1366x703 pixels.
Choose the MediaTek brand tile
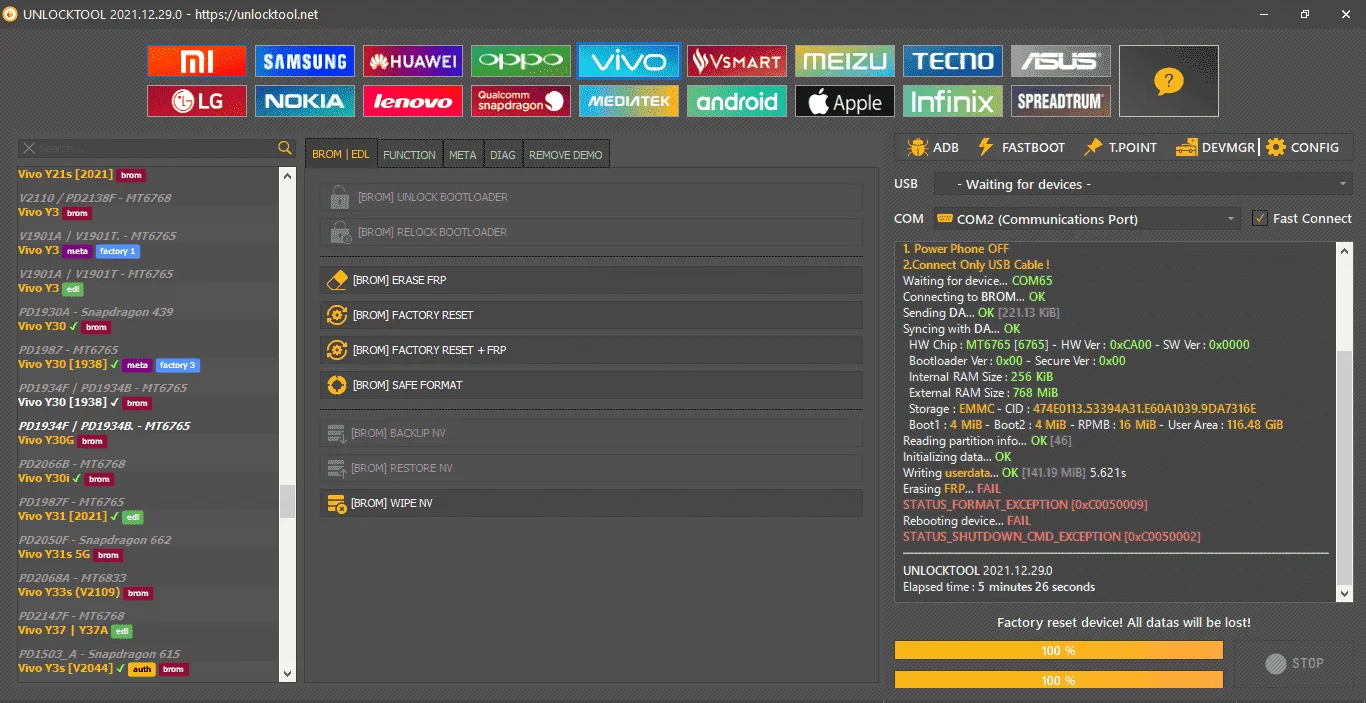628,101
